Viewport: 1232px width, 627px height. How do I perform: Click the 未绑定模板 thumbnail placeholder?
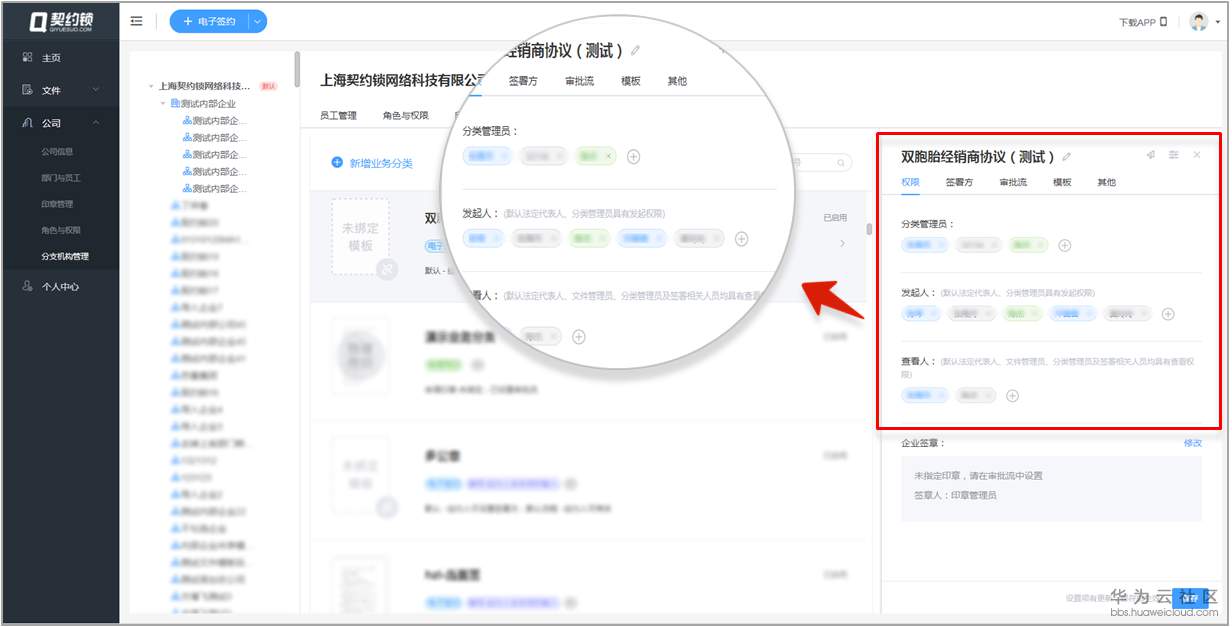click(x=358, y=237)
